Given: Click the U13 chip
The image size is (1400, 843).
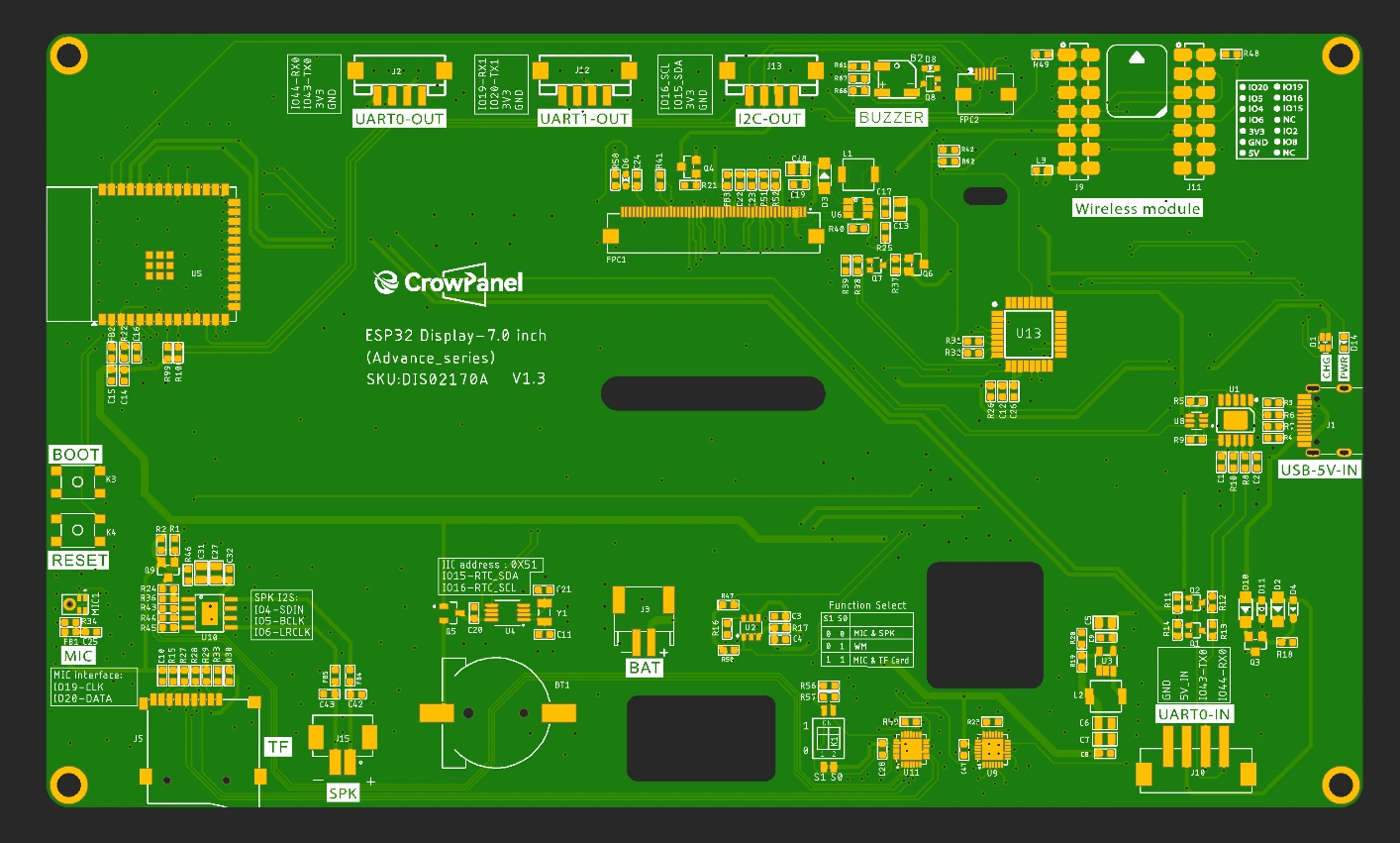Looking at the screenshot, I should [x=1027, y=334].
